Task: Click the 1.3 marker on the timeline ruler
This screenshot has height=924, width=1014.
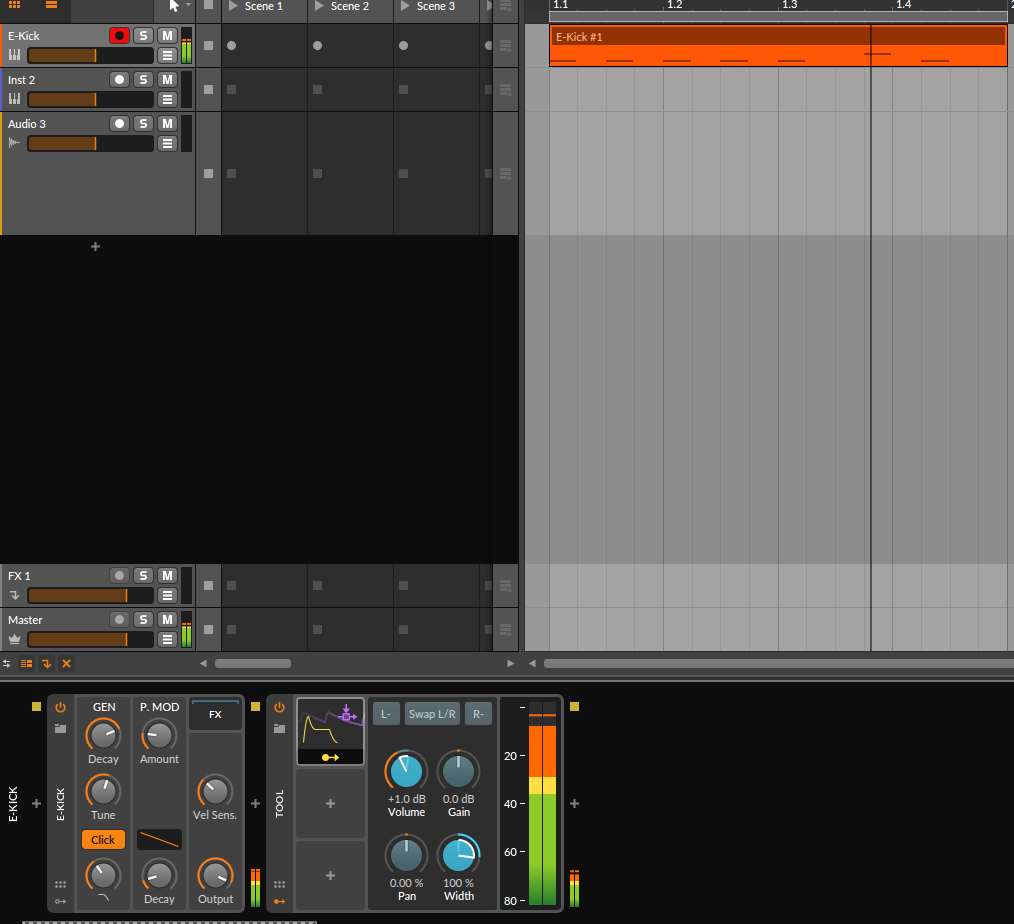Action: tap(790, 5)
